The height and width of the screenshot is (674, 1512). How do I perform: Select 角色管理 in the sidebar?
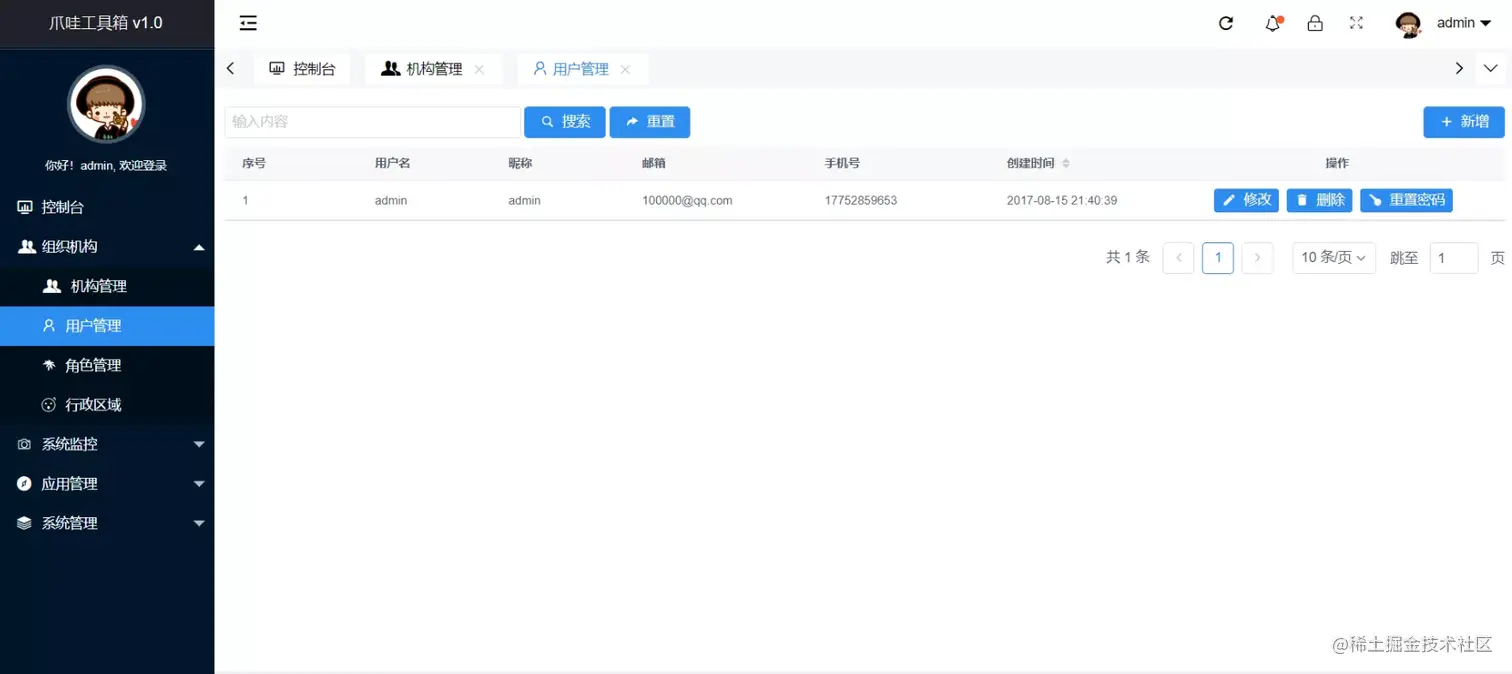click(107, 365)
